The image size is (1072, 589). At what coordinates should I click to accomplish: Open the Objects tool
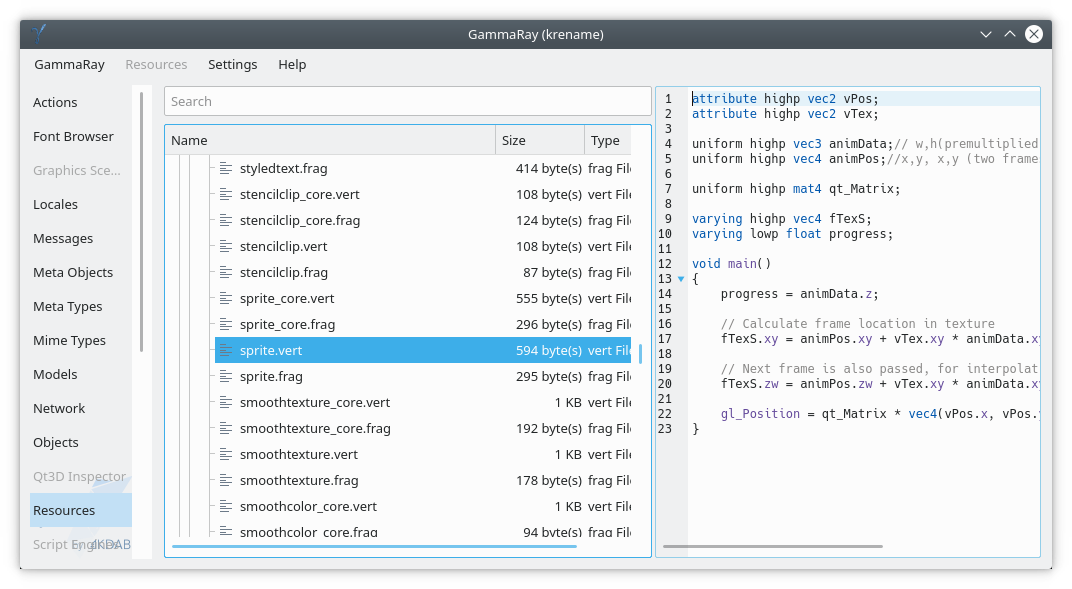81,442
